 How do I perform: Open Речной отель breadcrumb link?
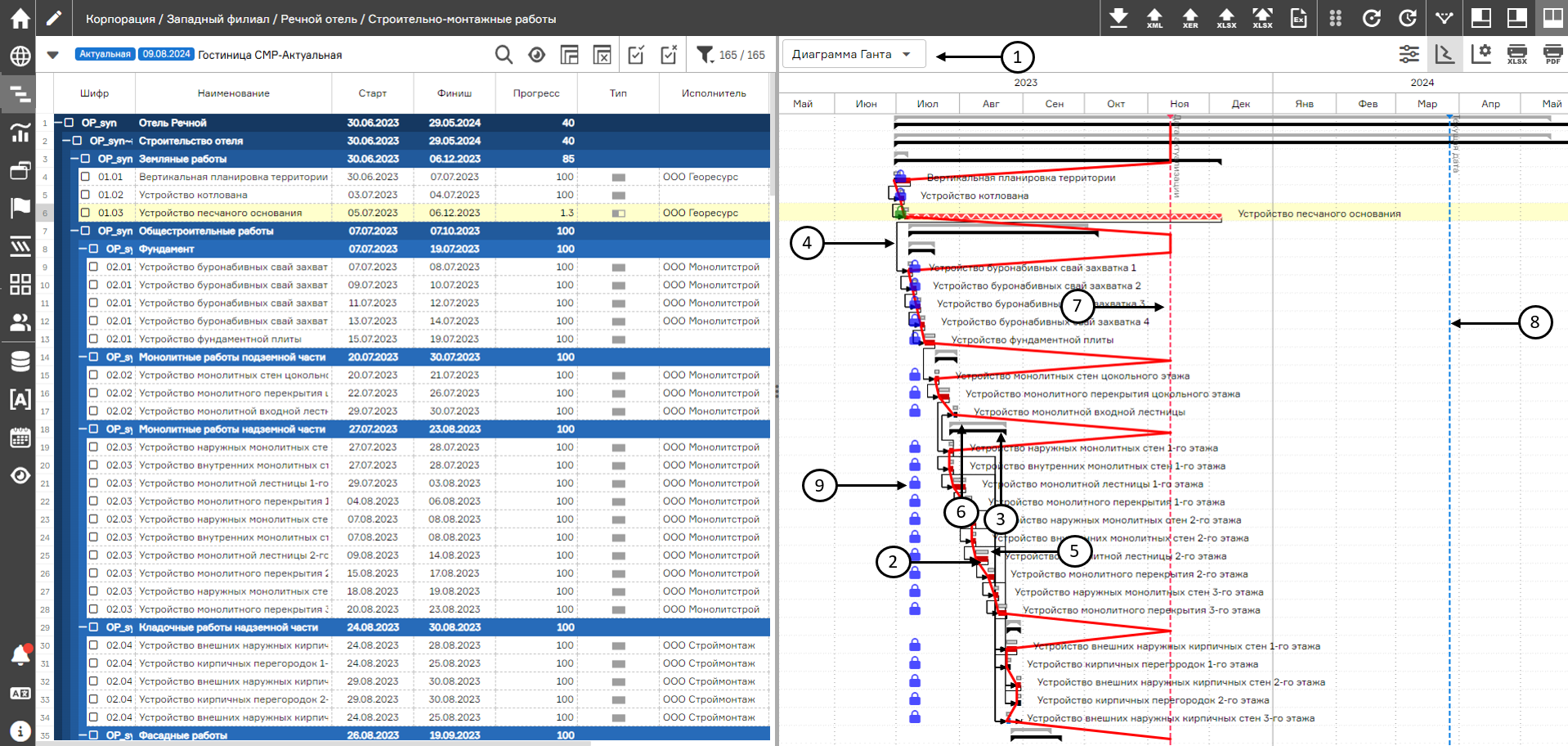319,19
